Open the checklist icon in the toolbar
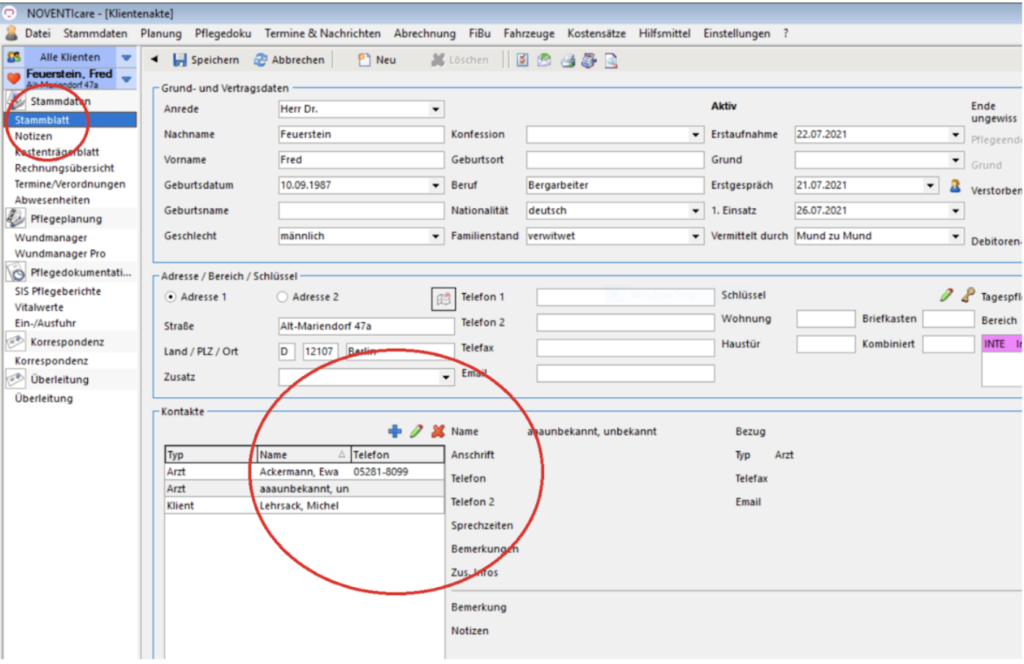This screenshot has height=664, width=1024. [x=522, y=60]
